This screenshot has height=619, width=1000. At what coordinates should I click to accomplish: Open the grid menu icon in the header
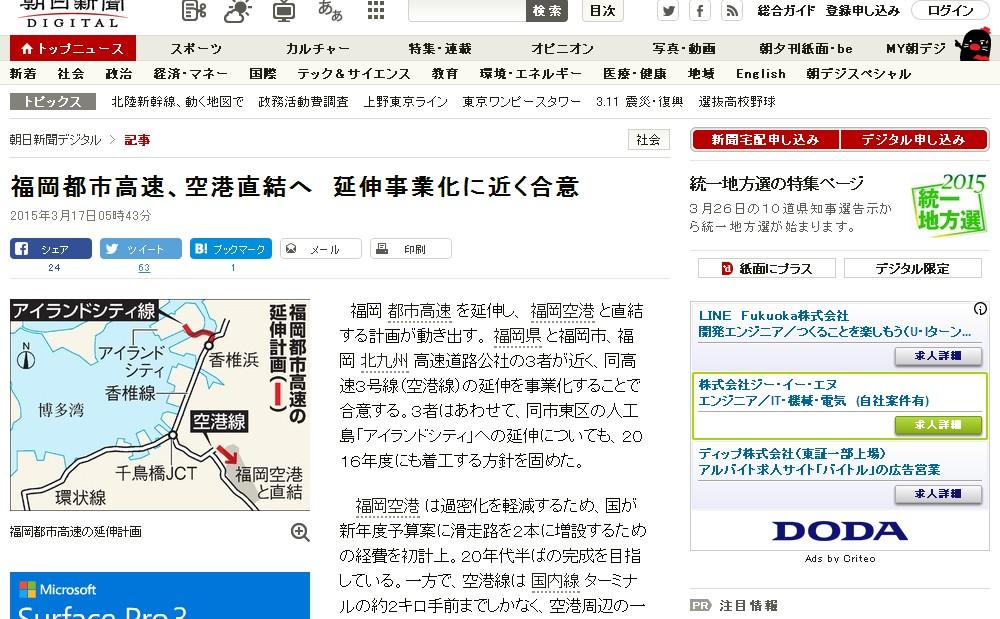pyautogui.click(x=376, y=11)
